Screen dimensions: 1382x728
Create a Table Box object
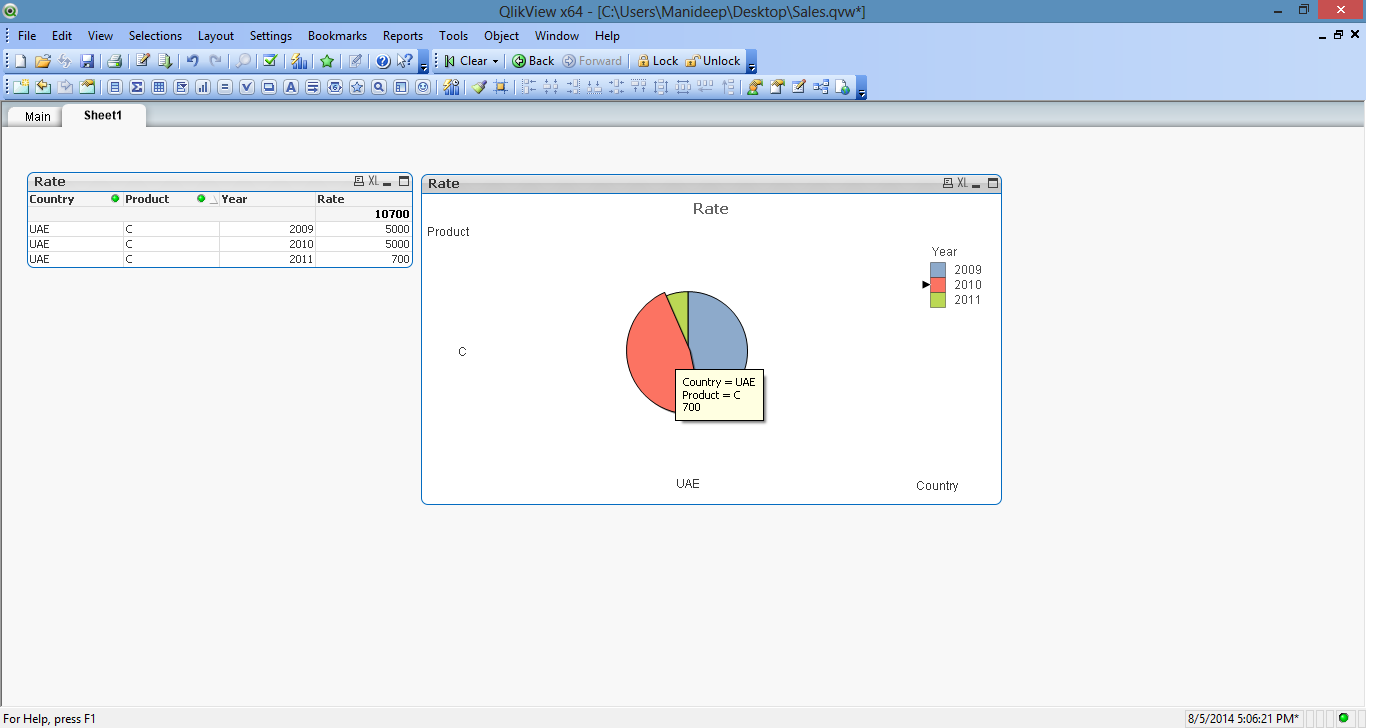159,87
